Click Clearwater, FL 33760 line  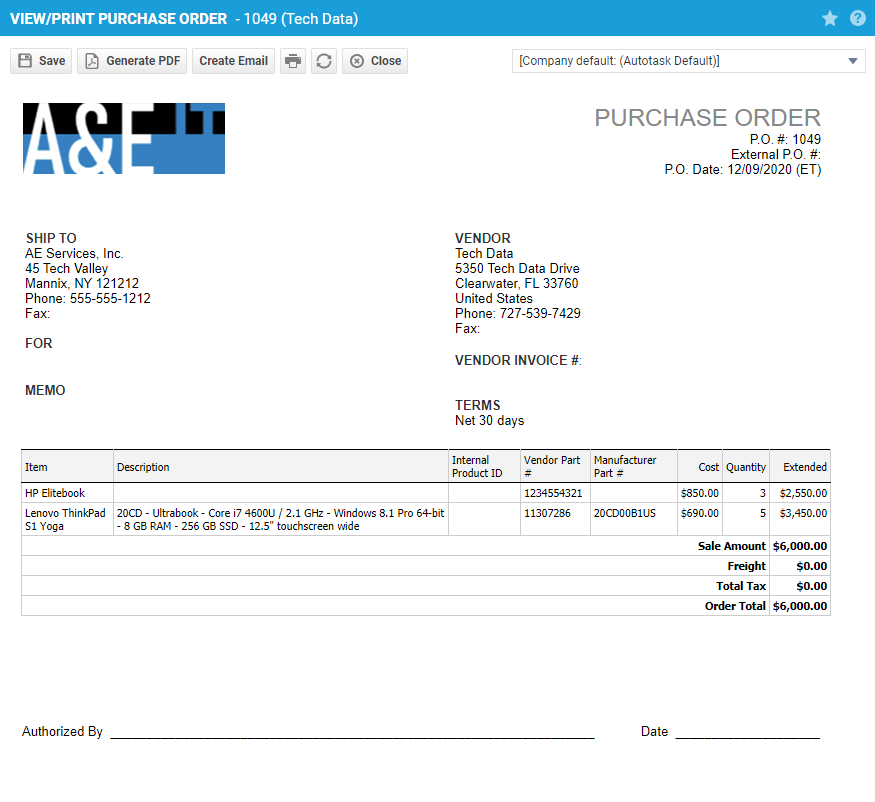click(517, 284)
